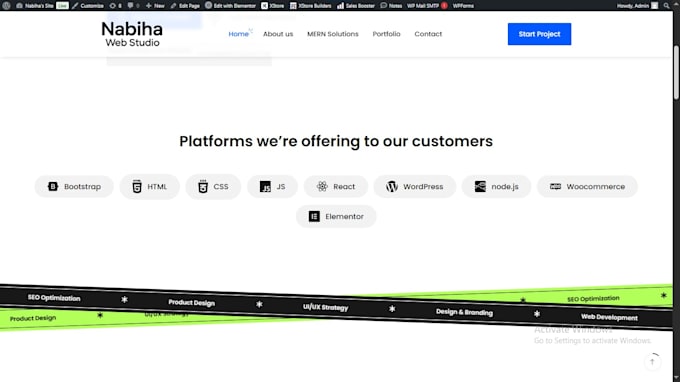
Task: Open WPForms in admin bar
Action: coord(463,6)
